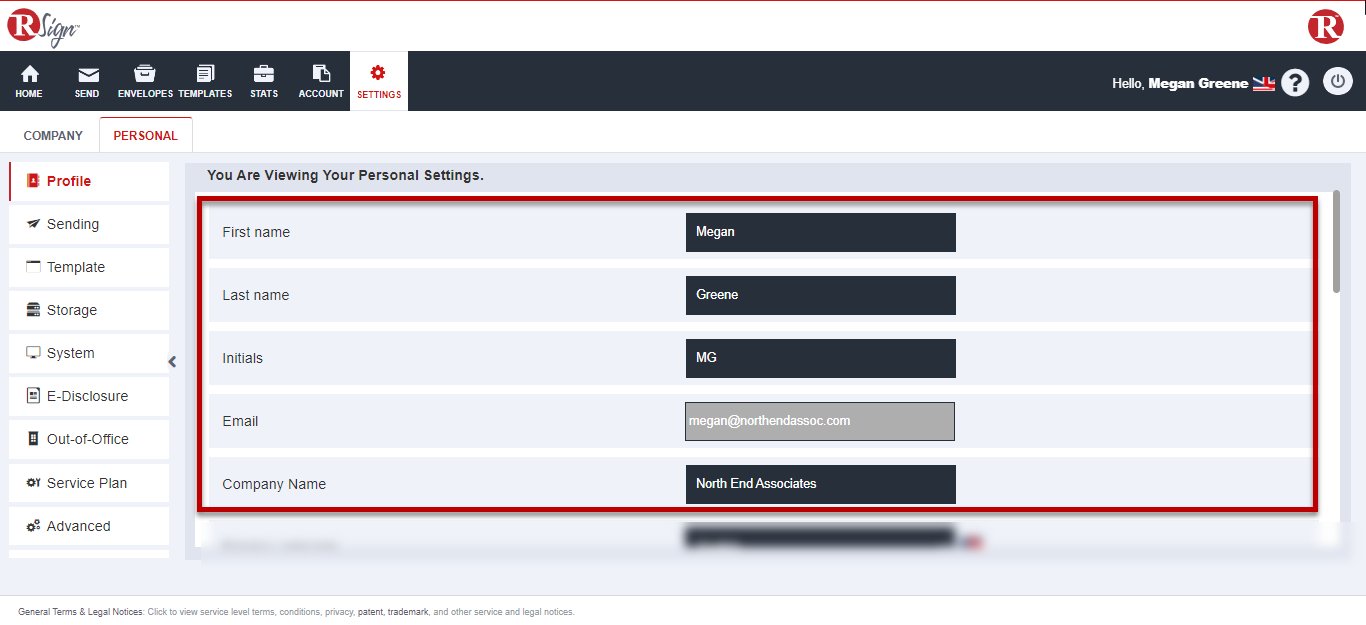Click the Settings gear icon
Viewport: 1366px width, 625px height.
click(x=378, y=73)
